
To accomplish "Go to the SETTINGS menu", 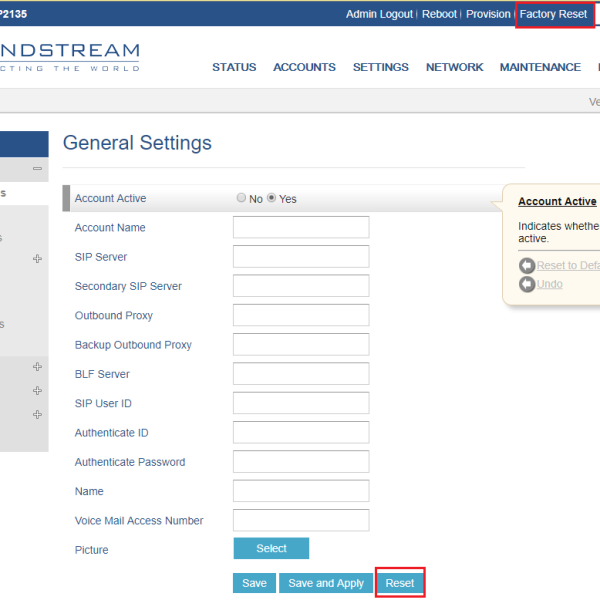I will point(380,67).
